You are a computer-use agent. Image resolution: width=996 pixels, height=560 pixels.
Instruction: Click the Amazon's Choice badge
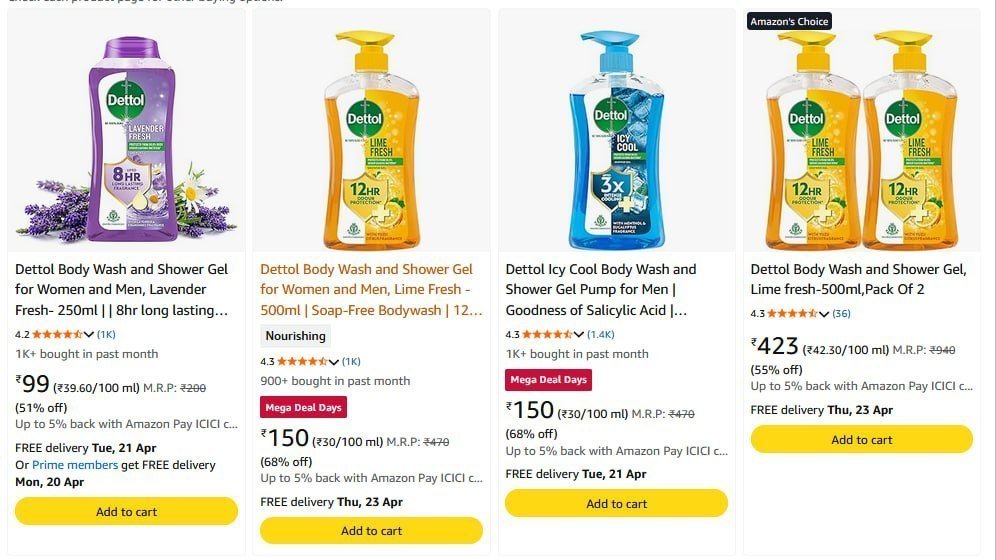tap(790, 21)
